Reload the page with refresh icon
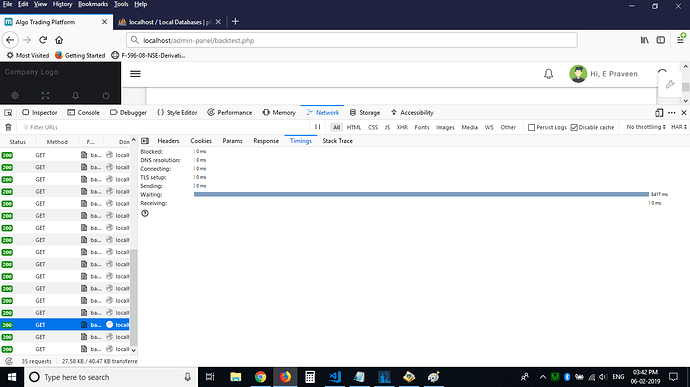 (x=43, y=40)
